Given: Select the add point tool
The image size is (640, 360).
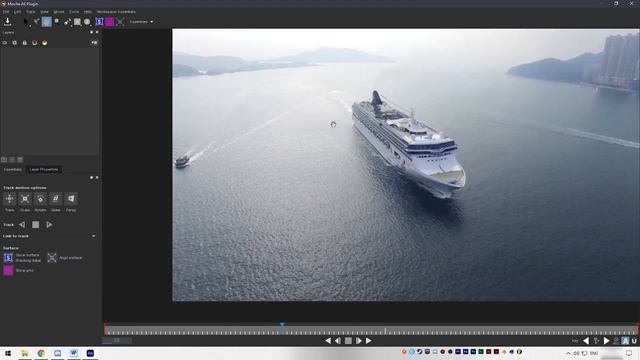Looking at the screenshot, I should [36, 22].
